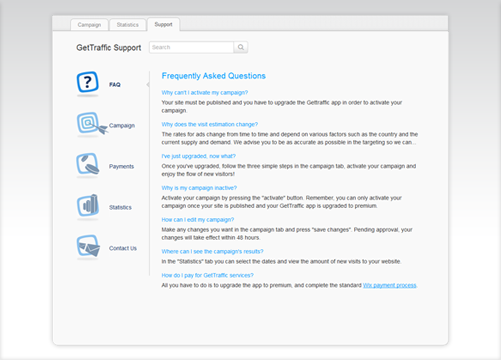Open 'How do I pay for GetTraffic services?' question
This screenshot has height=360, width=501.
coord(208,275)
